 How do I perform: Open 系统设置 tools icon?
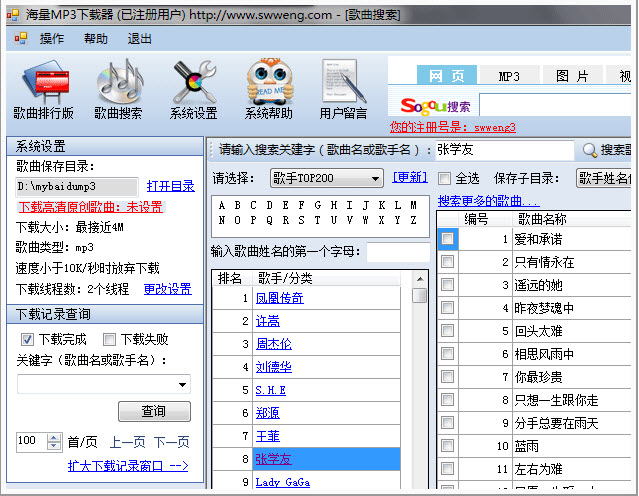(194, 82)
